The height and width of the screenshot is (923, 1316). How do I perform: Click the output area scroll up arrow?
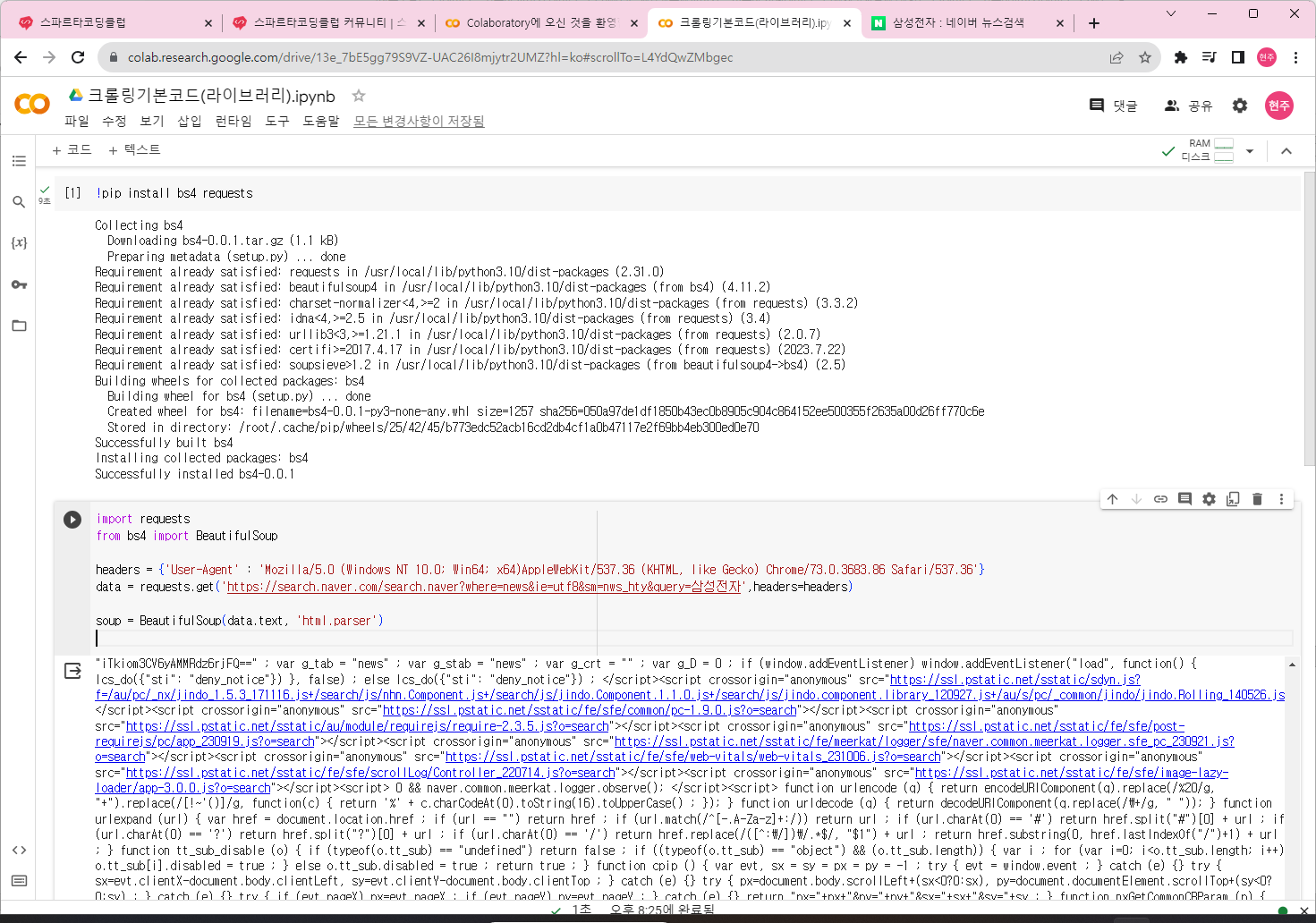[x=1292, y=665]
